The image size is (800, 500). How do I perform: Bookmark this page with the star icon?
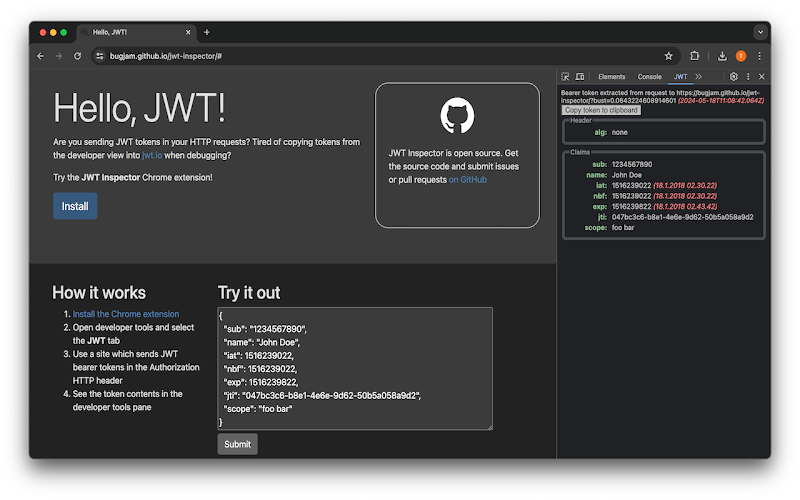click(668, 56)
